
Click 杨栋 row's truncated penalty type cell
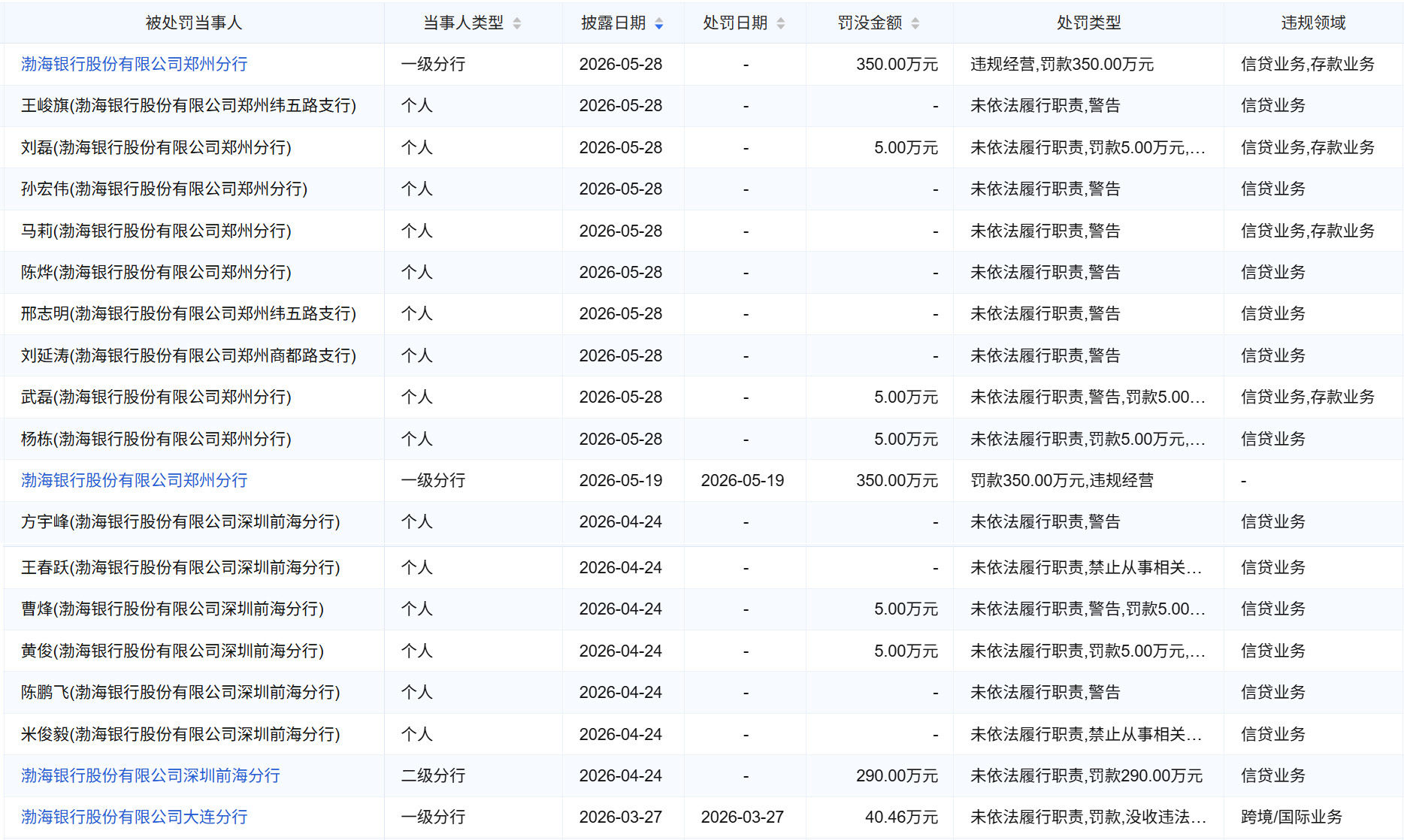click(x=1088, y=440)
